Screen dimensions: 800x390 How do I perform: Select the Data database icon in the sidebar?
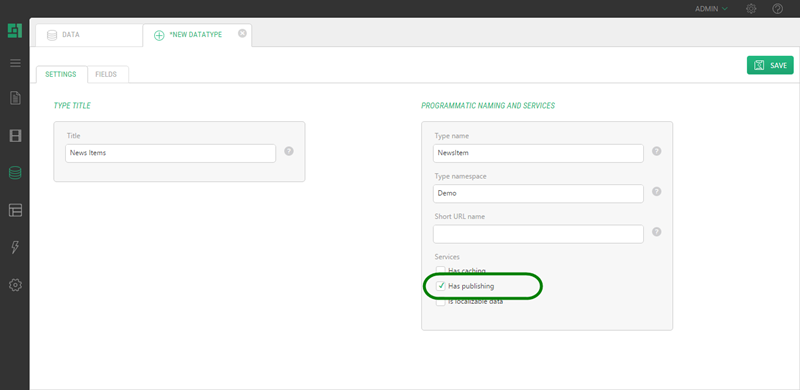pos(15,173)
